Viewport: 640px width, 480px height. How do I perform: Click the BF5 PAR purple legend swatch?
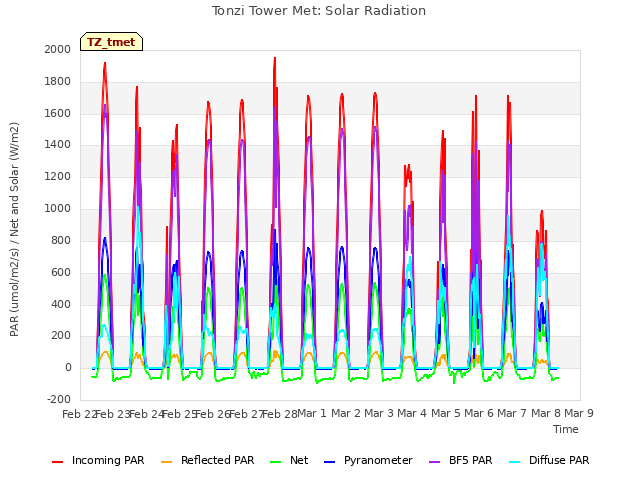435,462
